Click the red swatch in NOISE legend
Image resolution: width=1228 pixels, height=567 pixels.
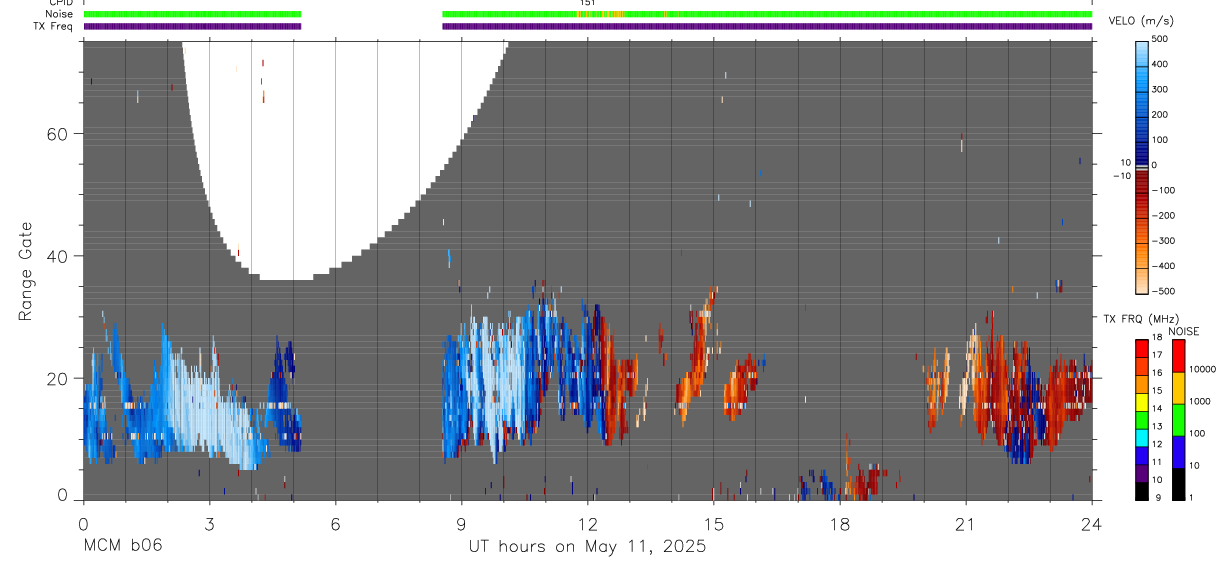(1180, 356)
